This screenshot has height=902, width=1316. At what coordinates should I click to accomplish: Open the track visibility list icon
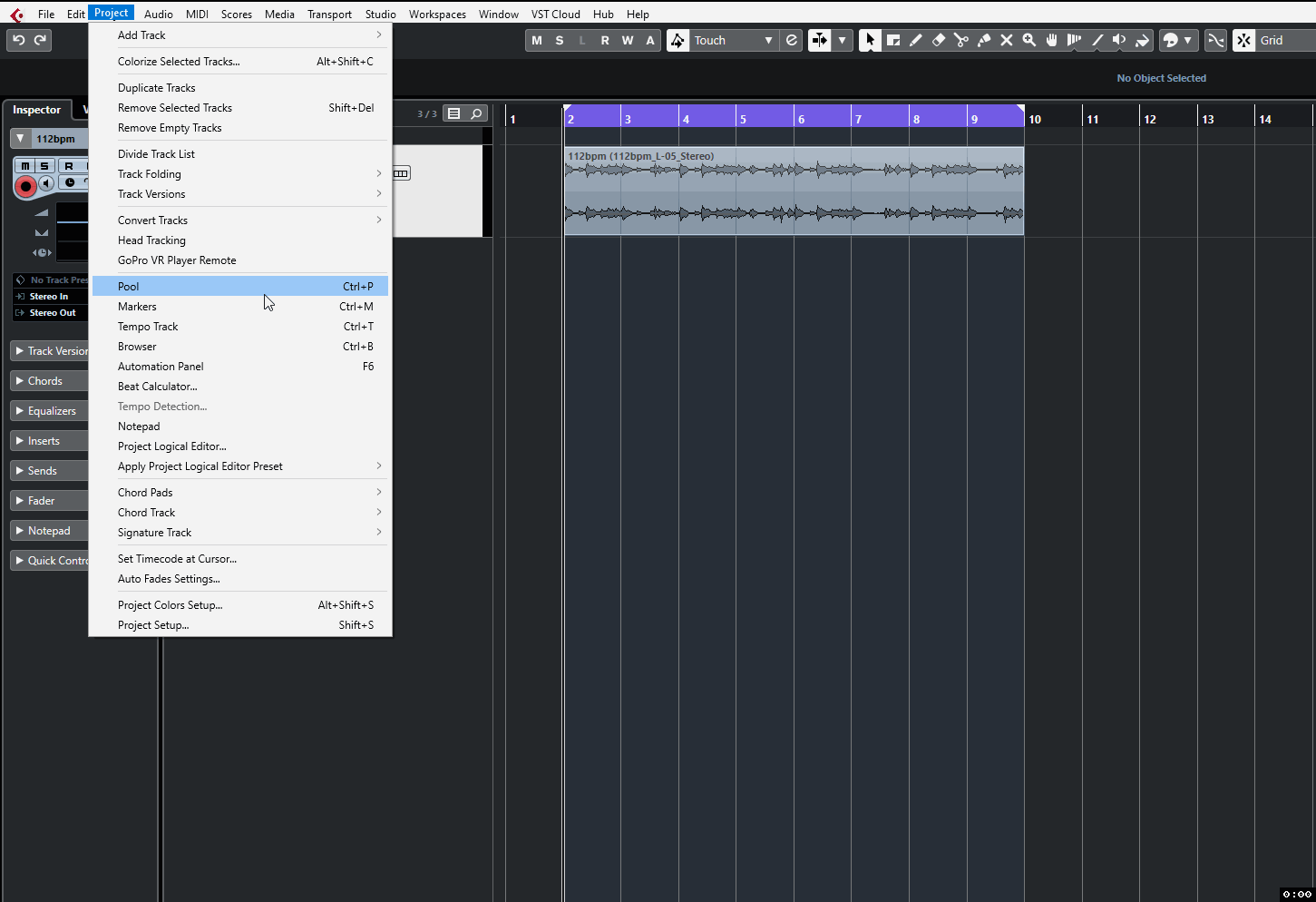(454, 113)
